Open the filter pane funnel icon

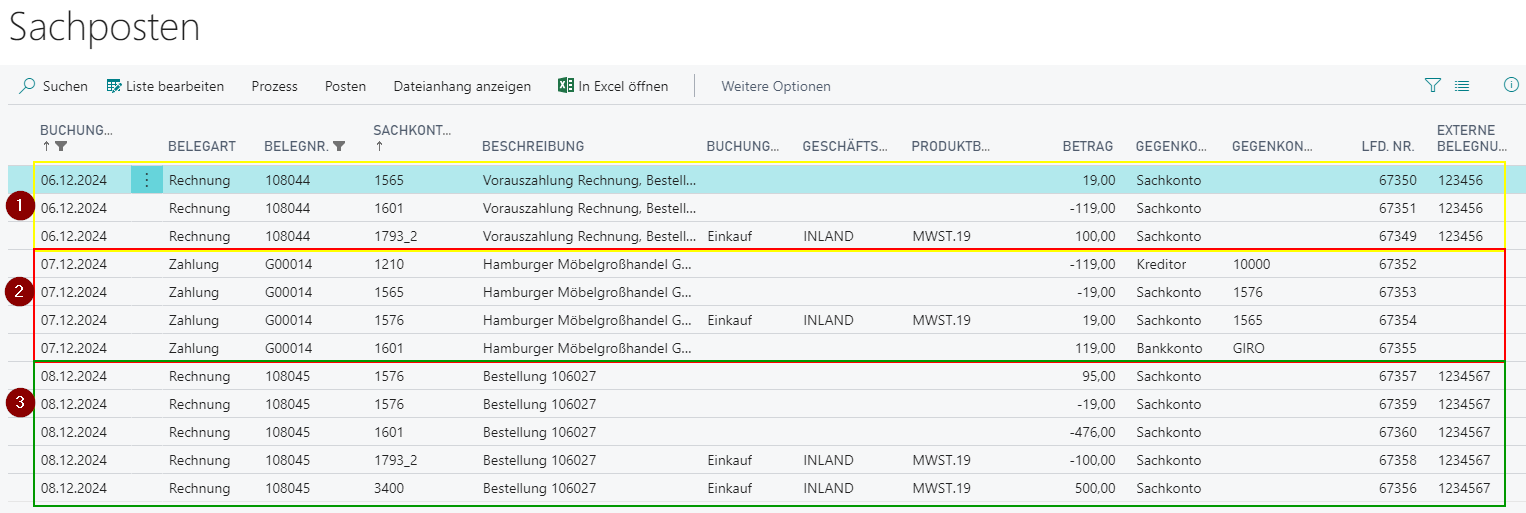1432,86
